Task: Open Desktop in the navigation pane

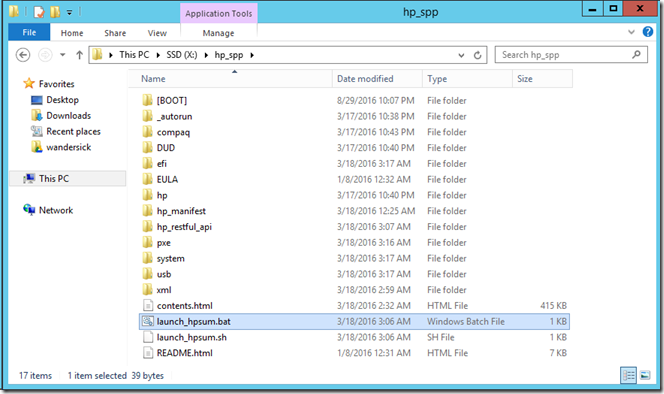Action: [x=62, y=100]
